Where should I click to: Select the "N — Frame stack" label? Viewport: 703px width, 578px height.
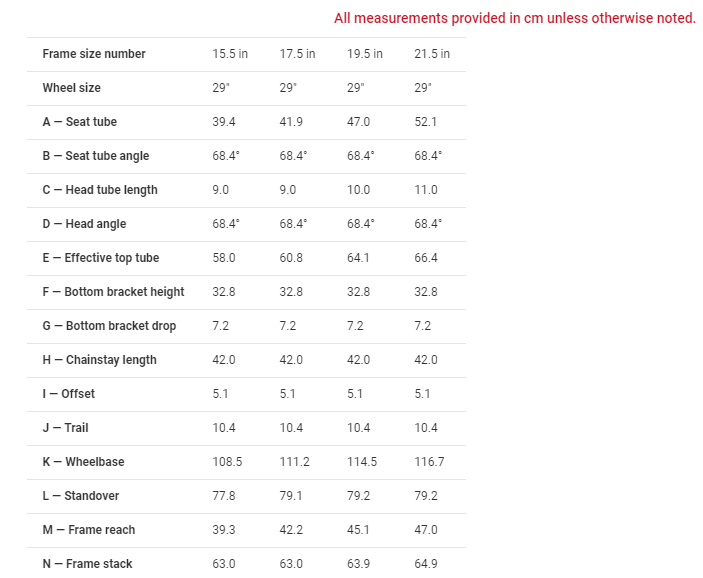click(87, 564)
